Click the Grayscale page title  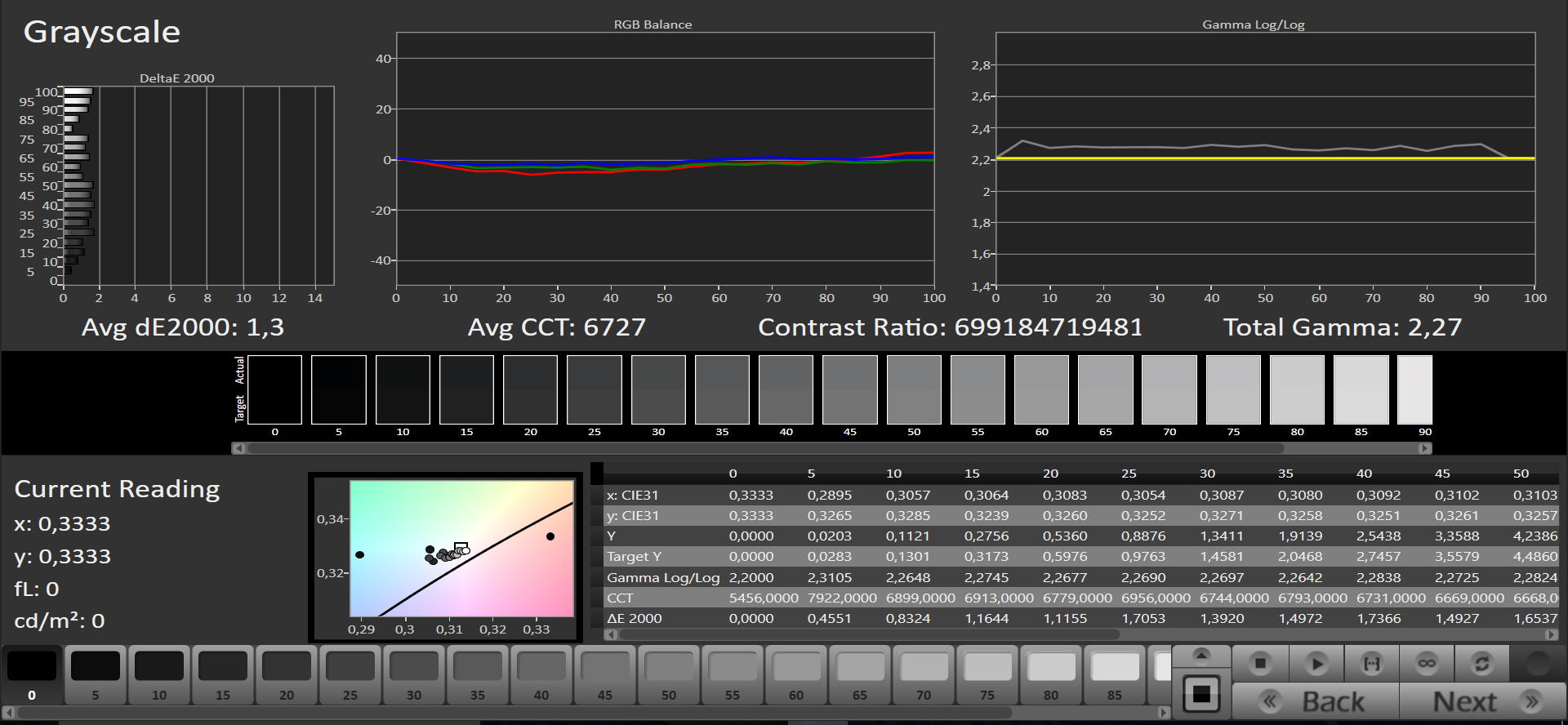point(102,33)
